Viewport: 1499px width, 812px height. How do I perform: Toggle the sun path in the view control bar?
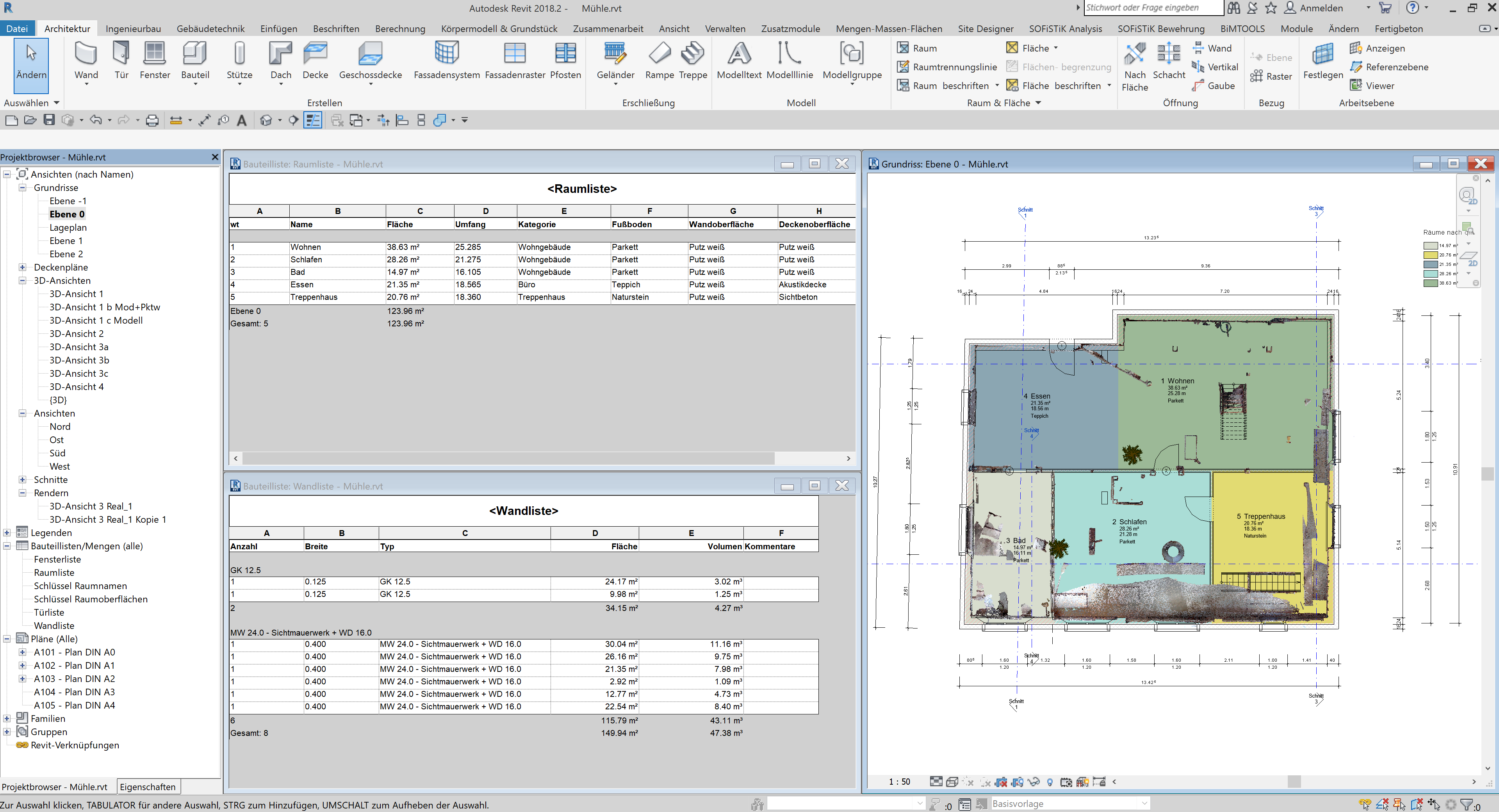point(967,782)
